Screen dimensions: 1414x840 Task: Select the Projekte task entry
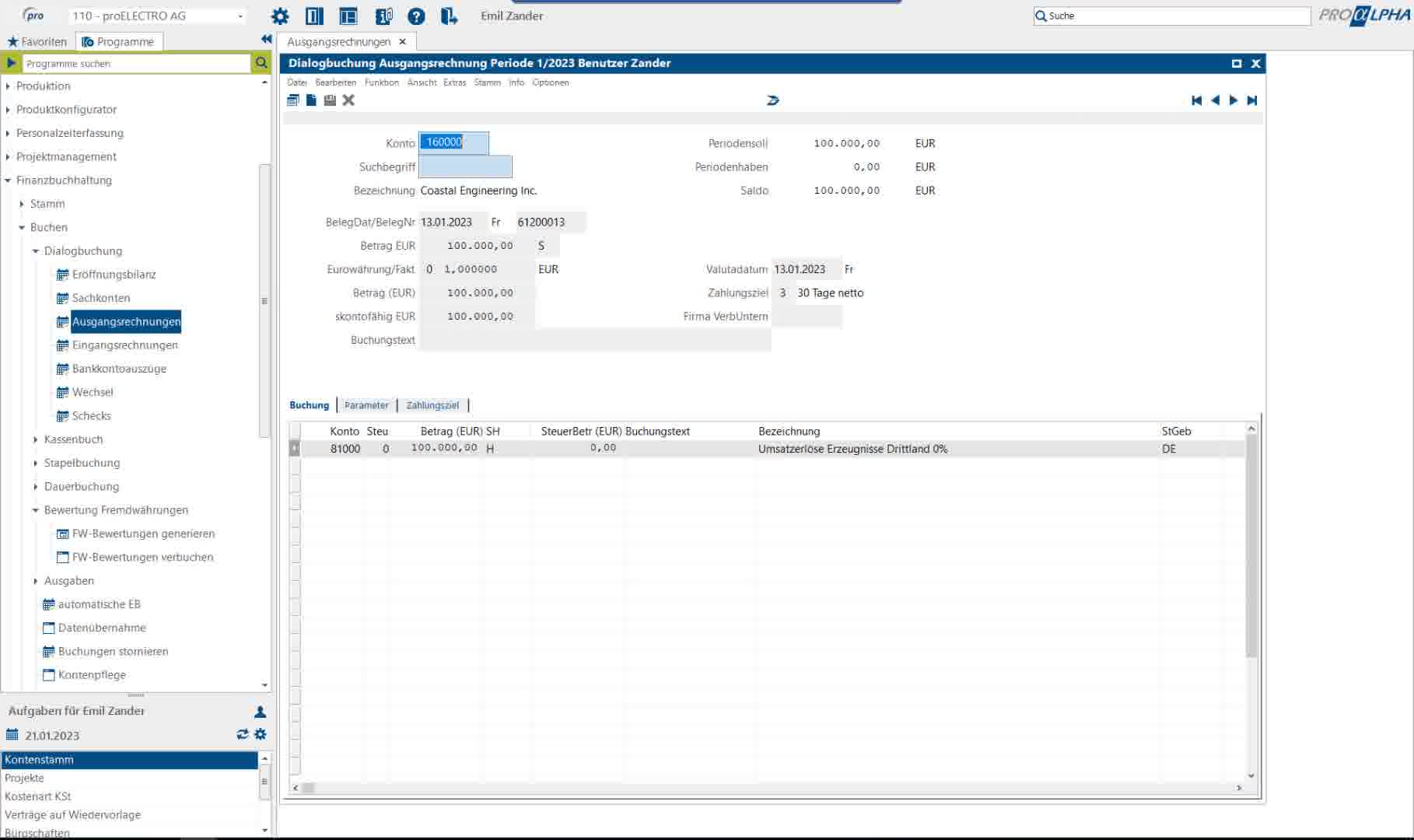(x=129, y=778)
